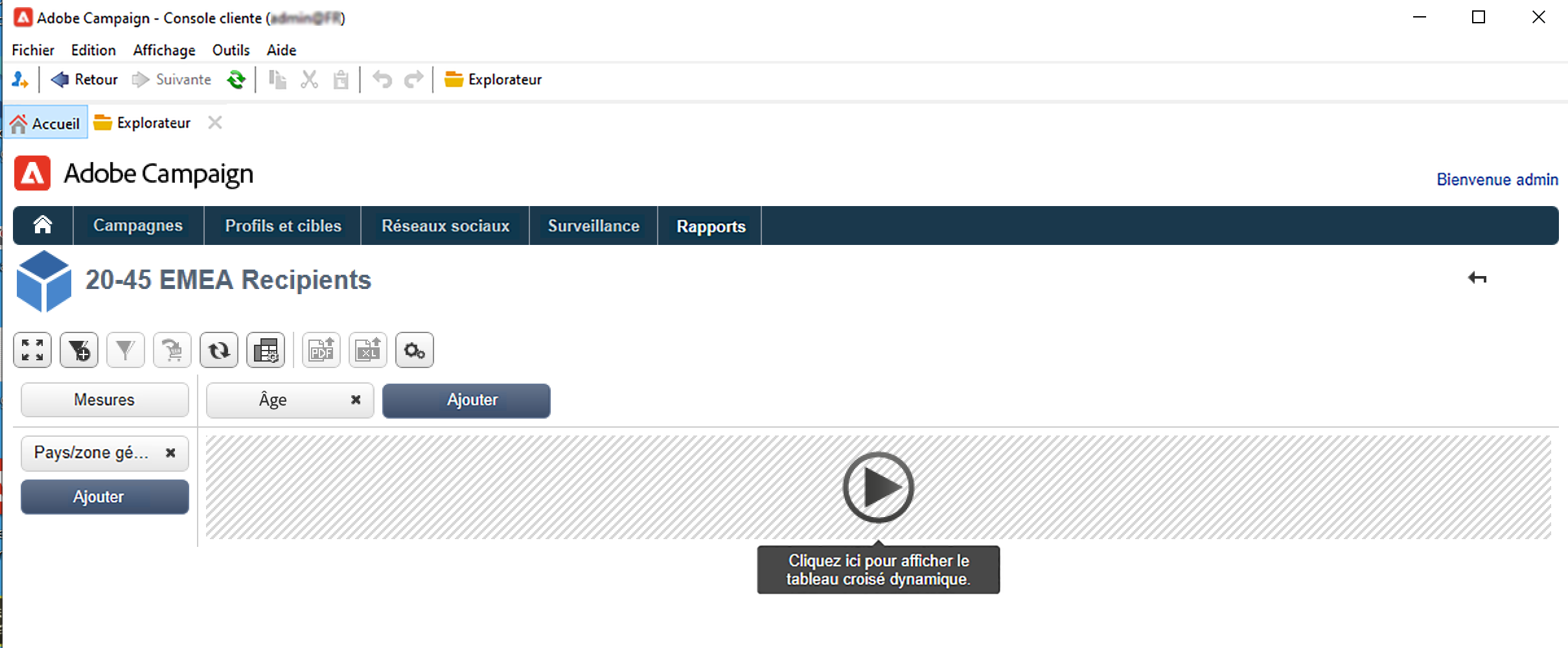Maximize the Adobe Campaign window

[x=1479, y=17]
